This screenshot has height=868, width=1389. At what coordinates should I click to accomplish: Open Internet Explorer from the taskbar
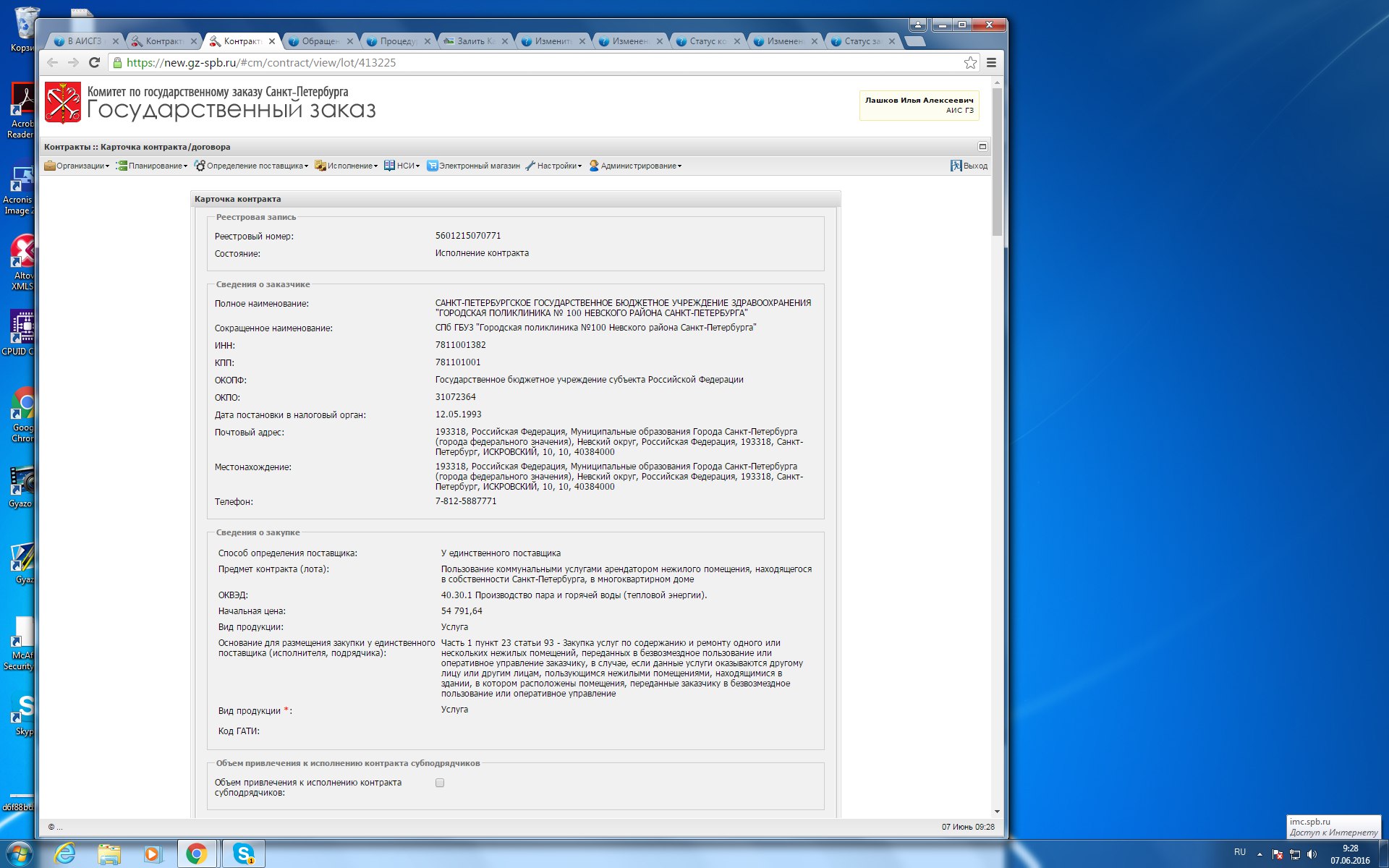[65, 854]
